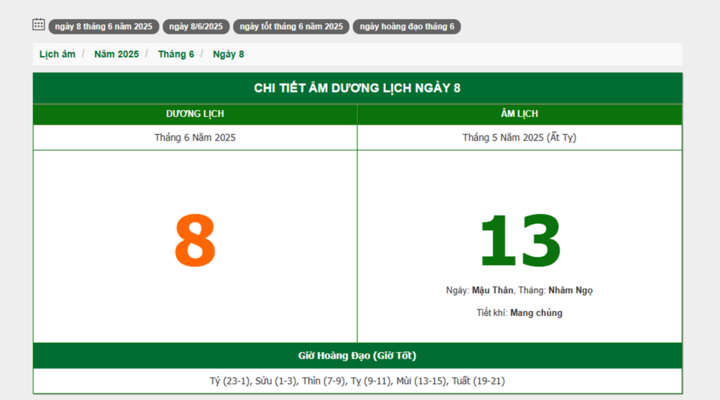Click the "Giờ Hoàng Đạo (Giờ Tốt)" header bar
The image size is (720, 400).
point(357,356)
